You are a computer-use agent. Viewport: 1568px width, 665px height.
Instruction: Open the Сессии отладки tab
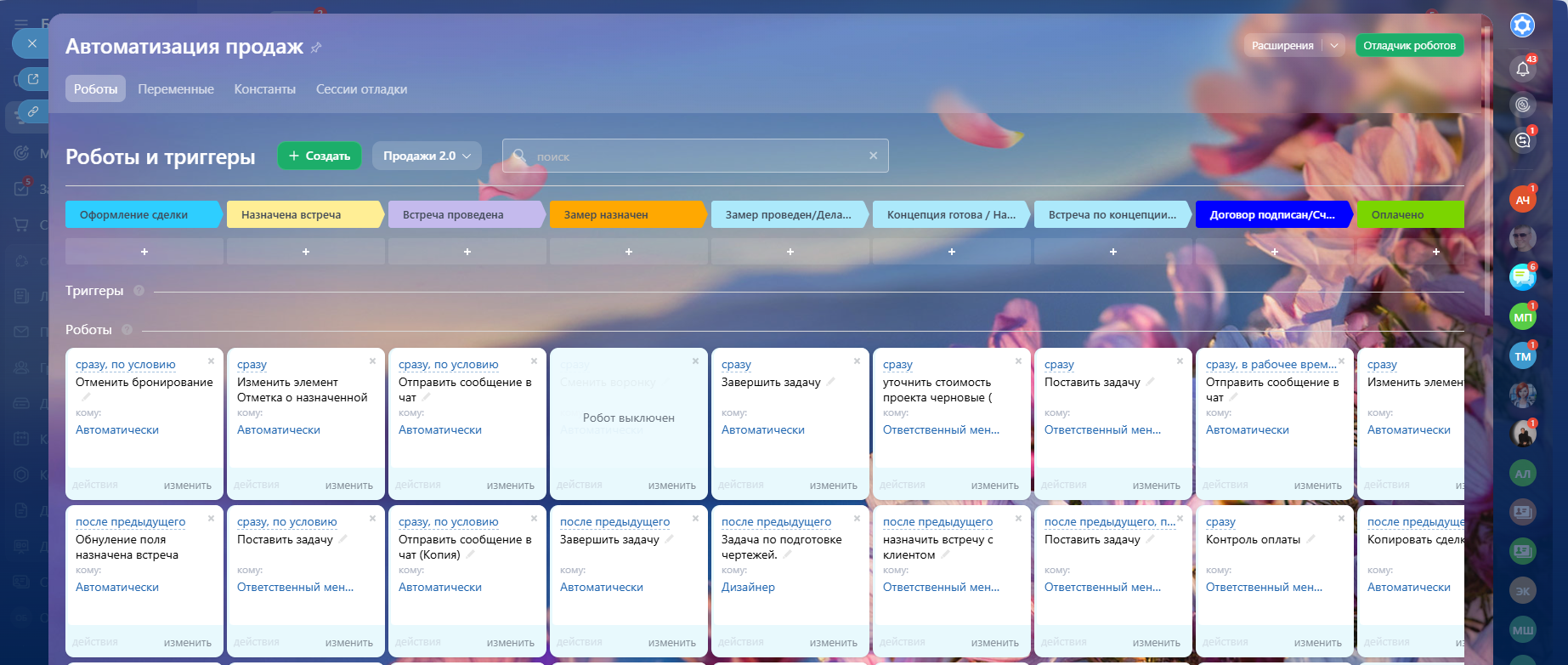[x=361, y=89]
